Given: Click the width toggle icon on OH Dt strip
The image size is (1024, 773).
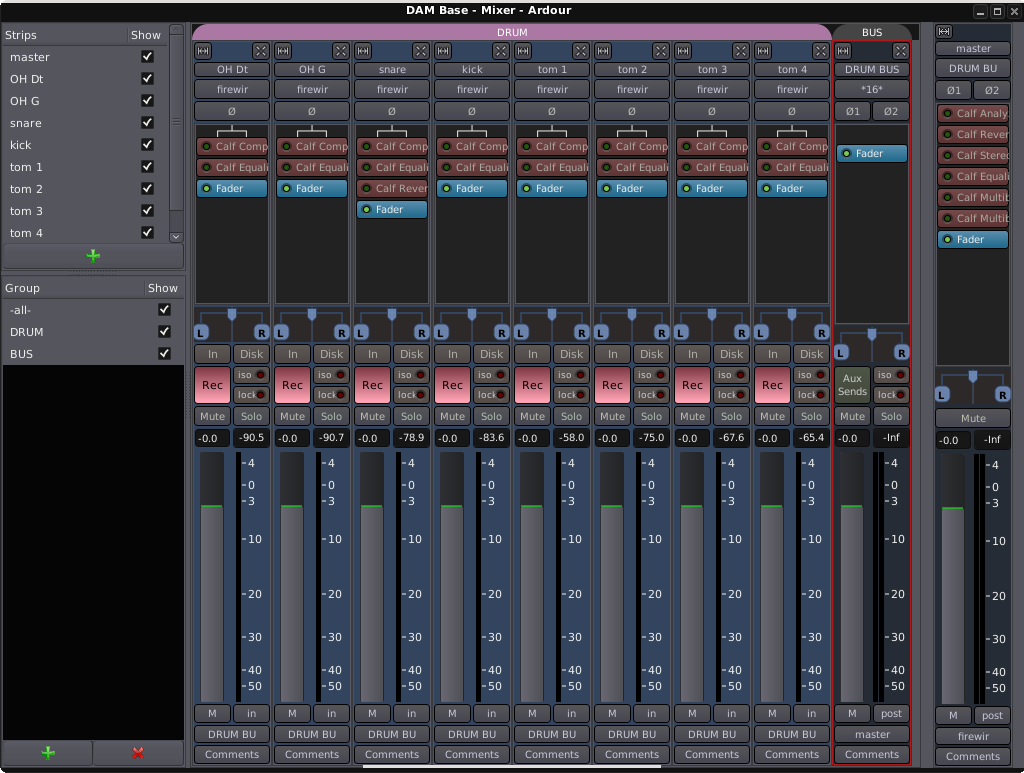Looking at the screenshot, I should tap(203, 50).
